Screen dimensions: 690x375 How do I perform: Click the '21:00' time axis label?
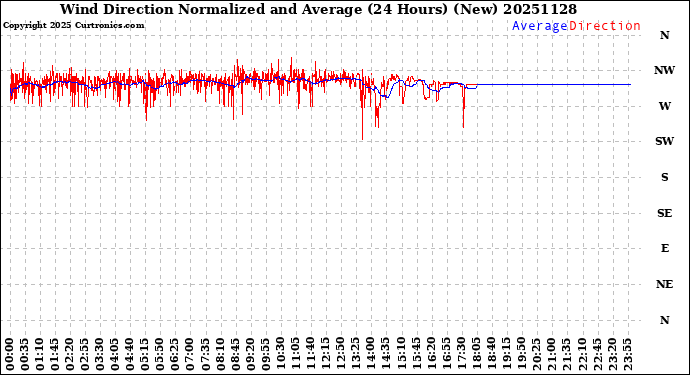[x=551, y=355]
